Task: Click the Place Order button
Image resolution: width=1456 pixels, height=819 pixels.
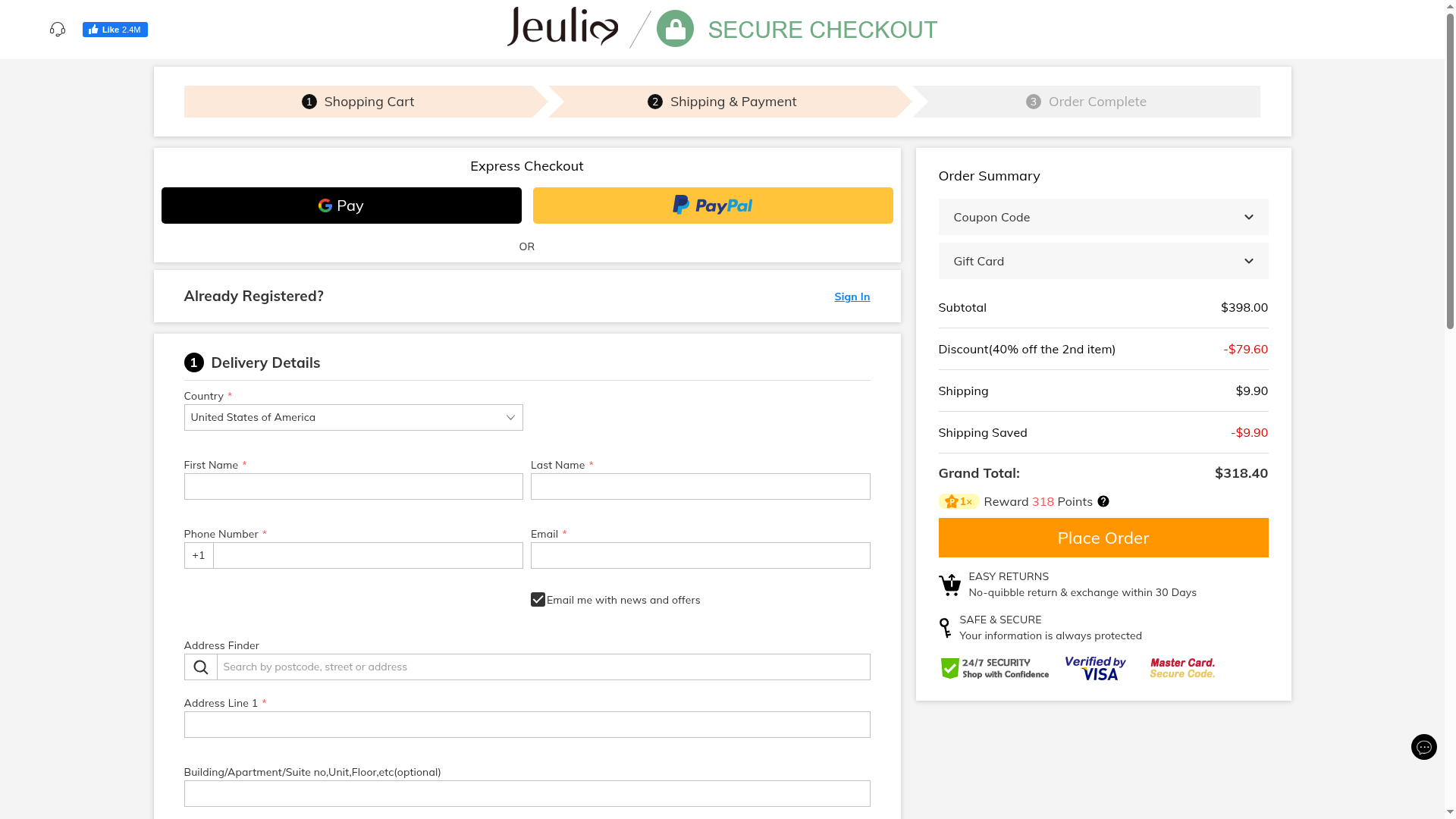Action: pyautogui.click(x=1103, y=538)
